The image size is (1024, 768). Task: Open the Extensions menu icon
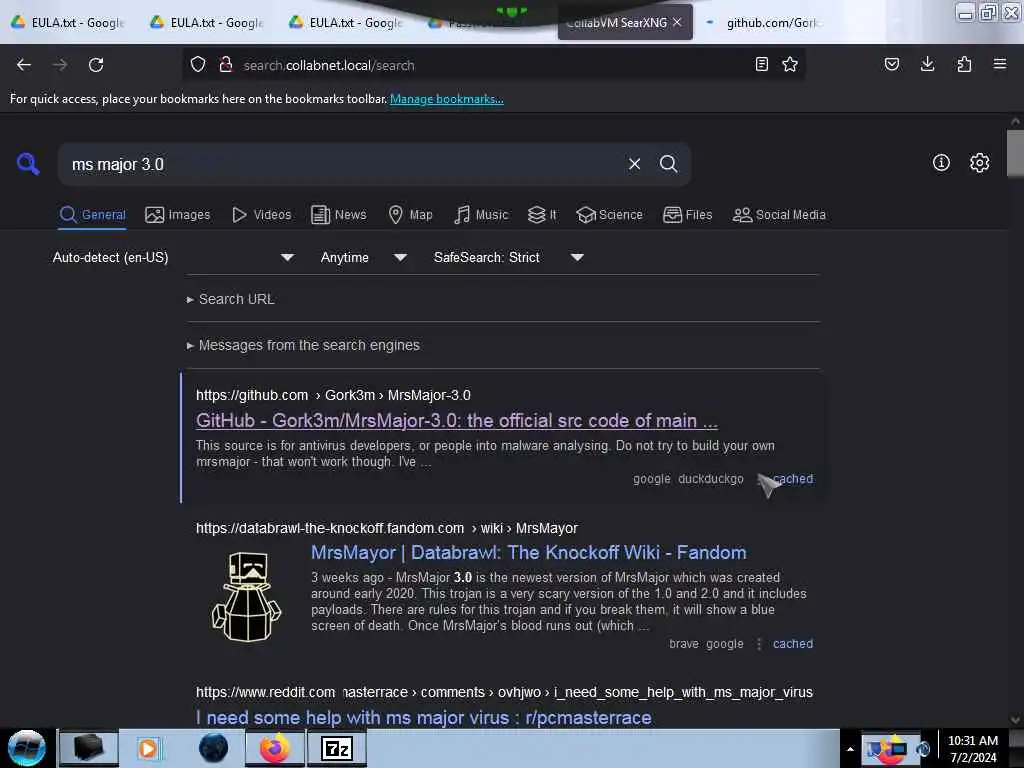[x=964, y=64]
